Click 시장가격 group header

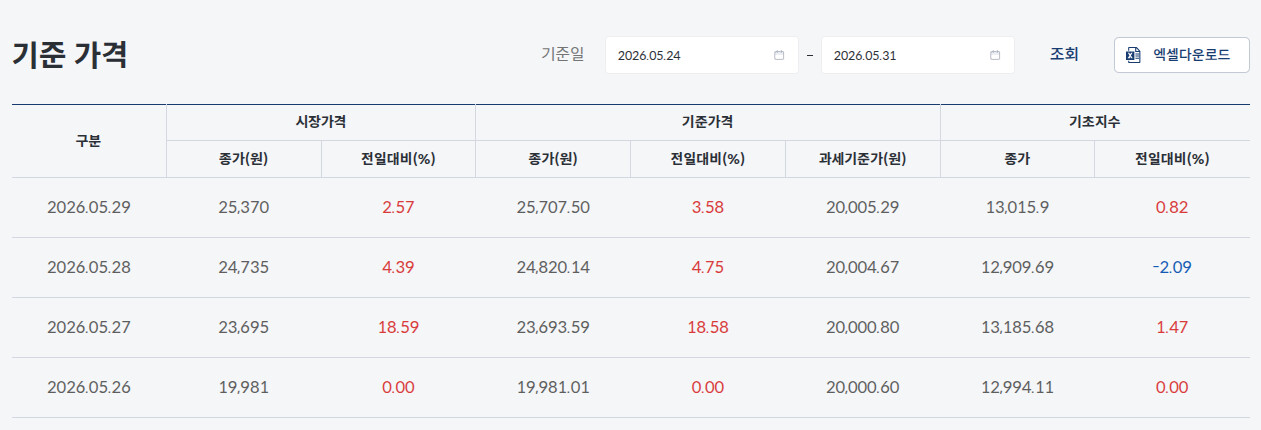[321, 122]
